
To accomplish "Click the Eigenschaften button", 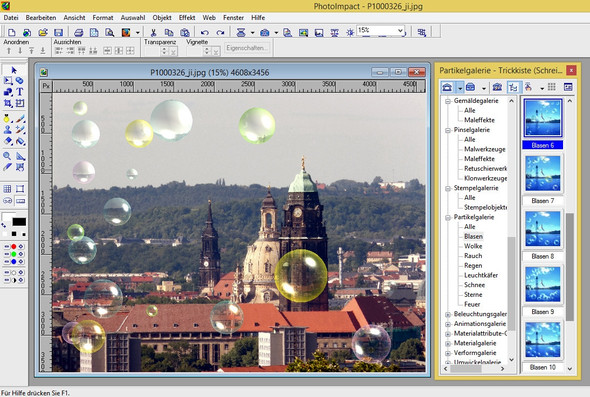I will (x=247, y=48).
